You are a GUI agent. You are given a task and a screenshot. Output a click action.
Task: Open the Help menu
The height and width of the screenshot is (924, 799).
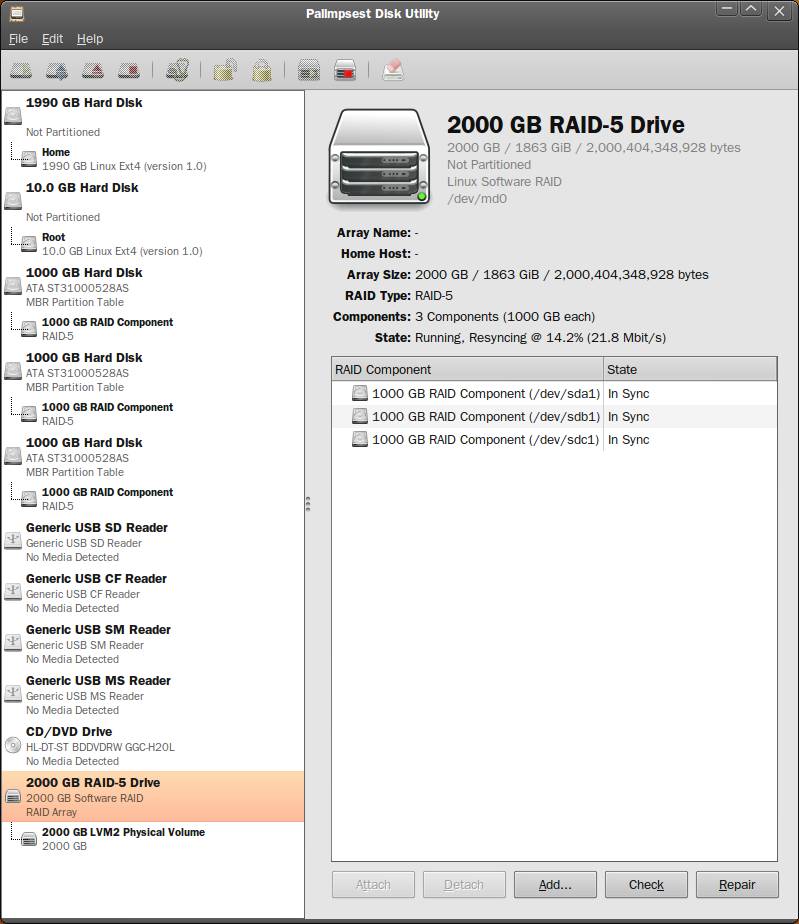90,39
